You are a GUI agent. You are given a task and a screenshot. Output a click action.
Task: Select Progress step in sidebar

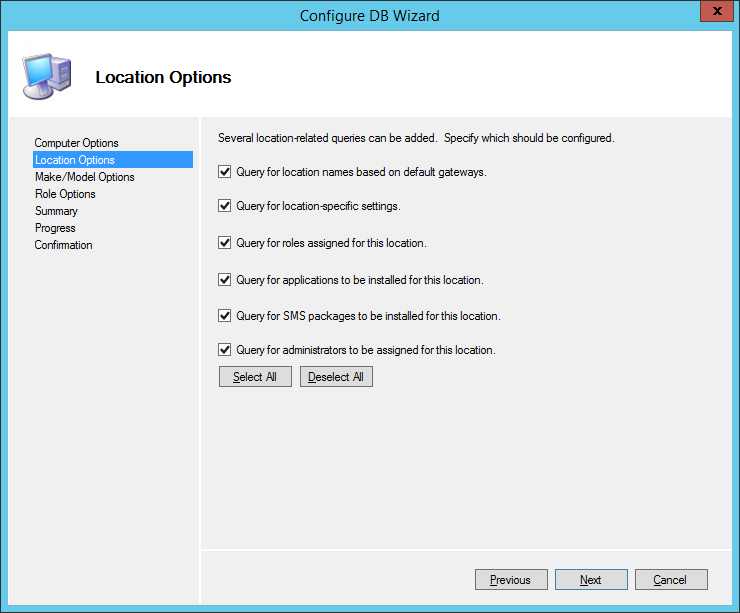tap(55, 228)
